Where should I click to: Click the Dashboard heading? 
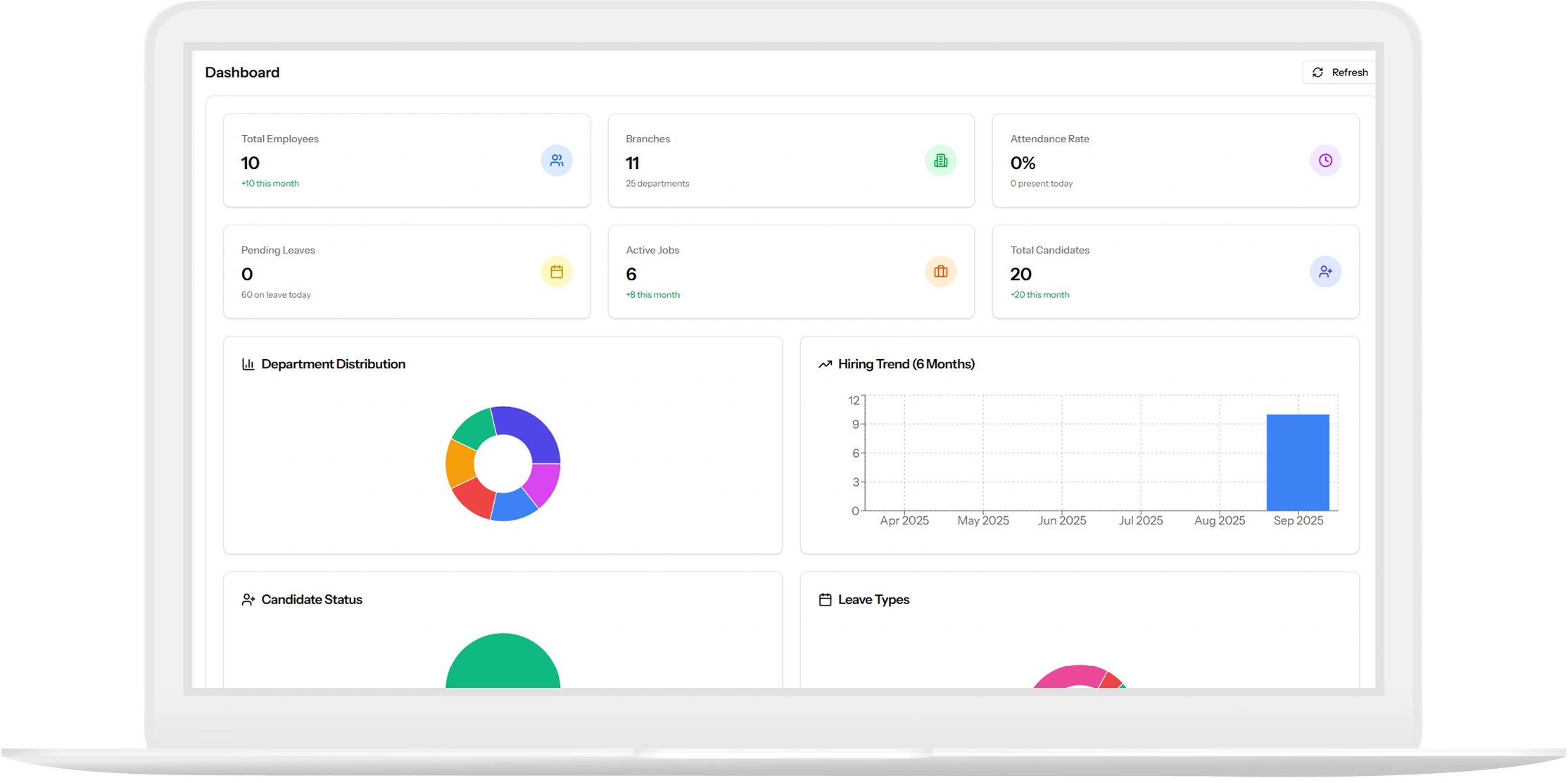242,73
